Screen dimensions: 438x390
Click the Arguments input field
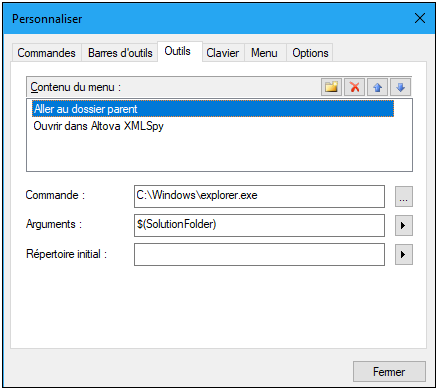pyautogui.click(x=259, y=225)
